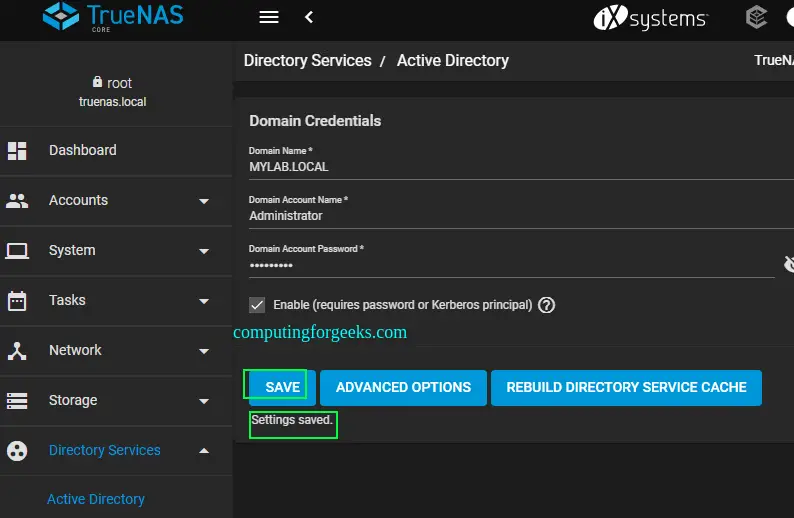Expand the Network menu arrow

204,351
